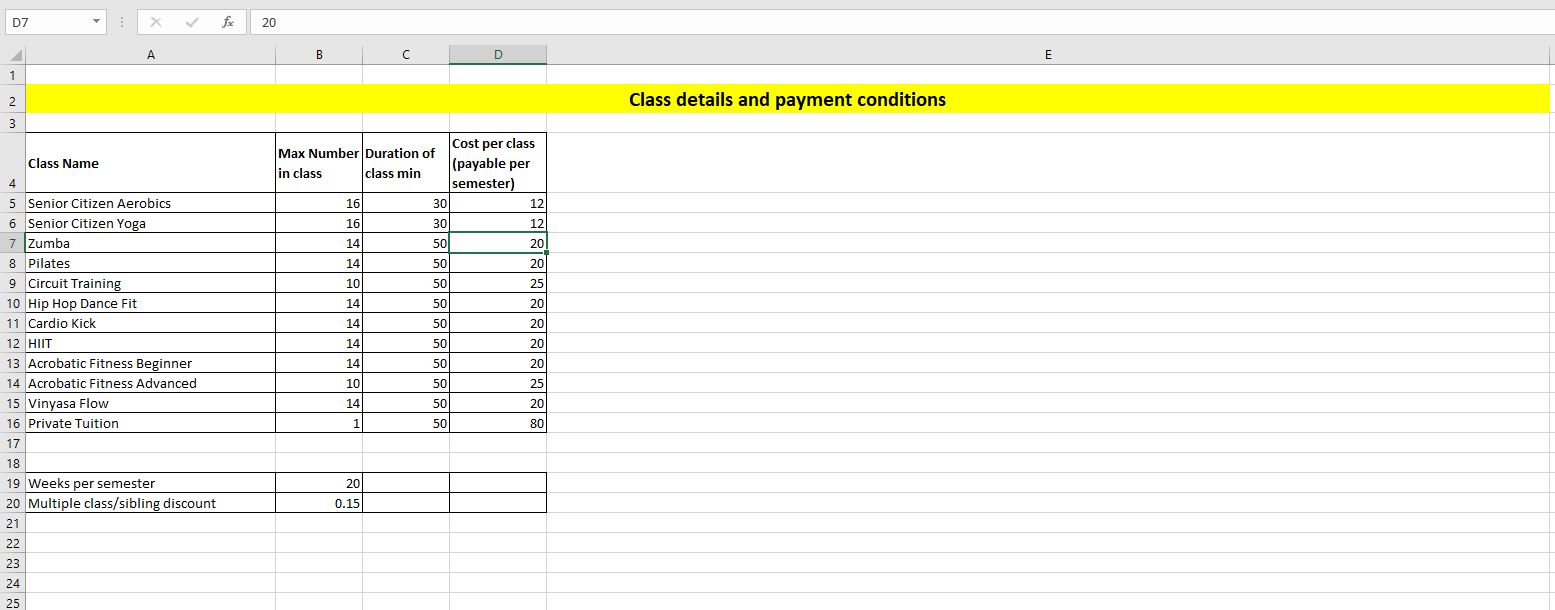The height and width of the screenshot is (610, 1555).
Task: Click the 'Class Name' header cell
Action: click(150, 163)
